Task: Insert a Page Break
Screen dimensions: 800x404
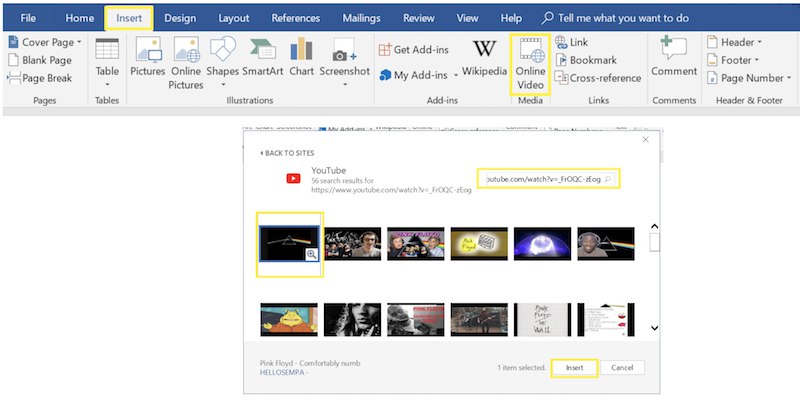Action: pos(40,78)
